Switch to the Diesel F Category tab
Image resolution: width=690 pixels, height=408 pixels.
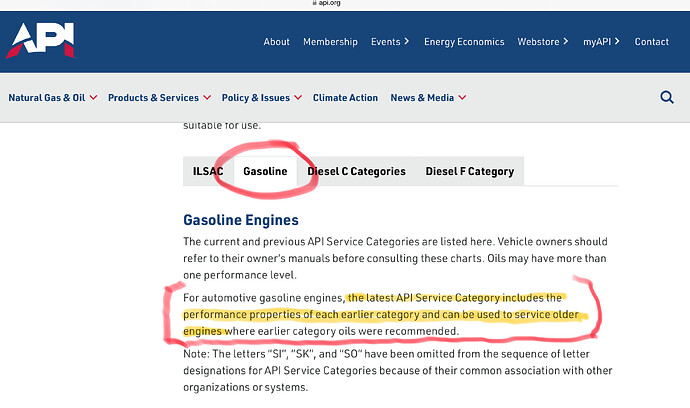click(x=470, y=171)
